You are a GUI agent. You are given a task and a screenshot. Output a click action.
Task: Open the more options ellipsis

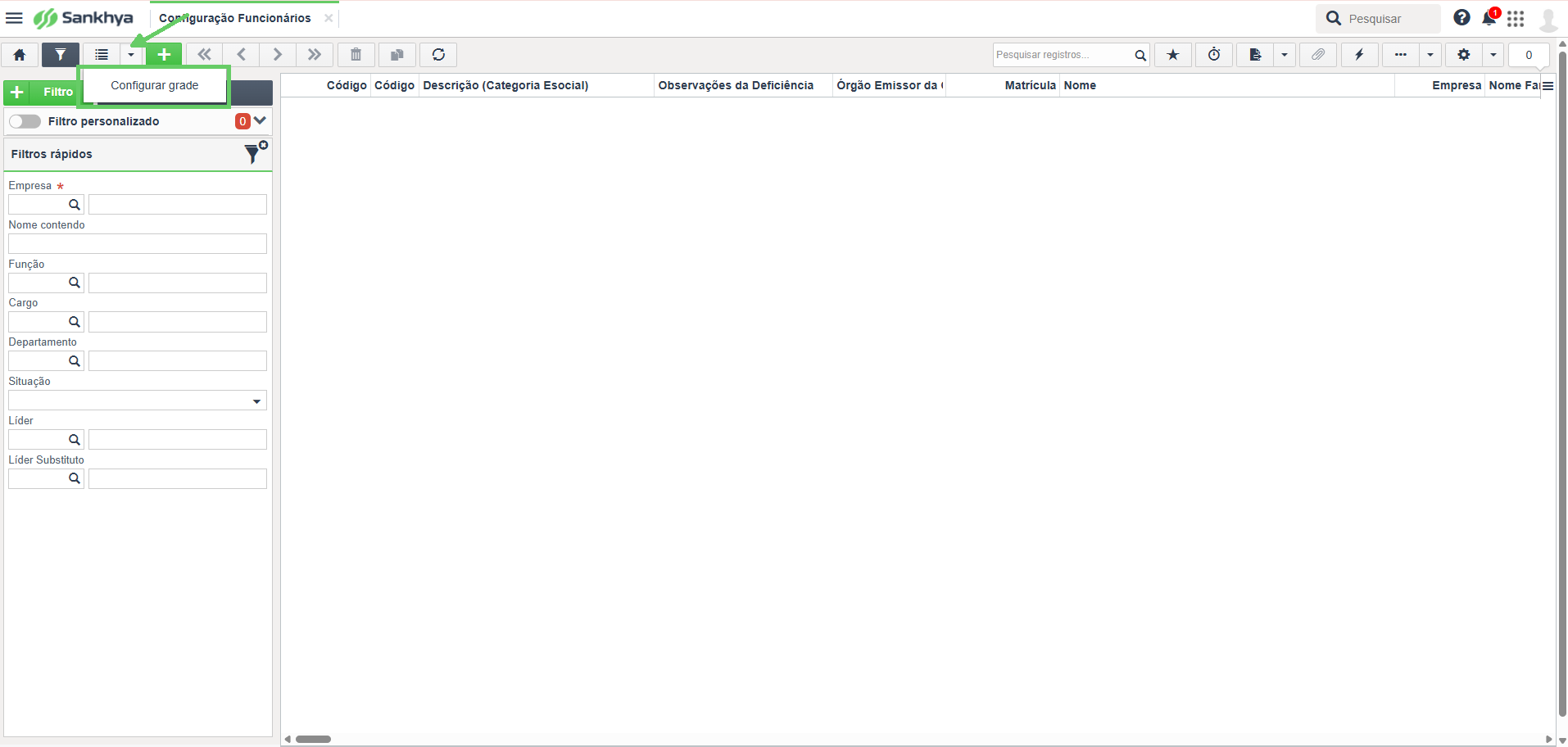pyautogui.click(x=1401, y=55)
